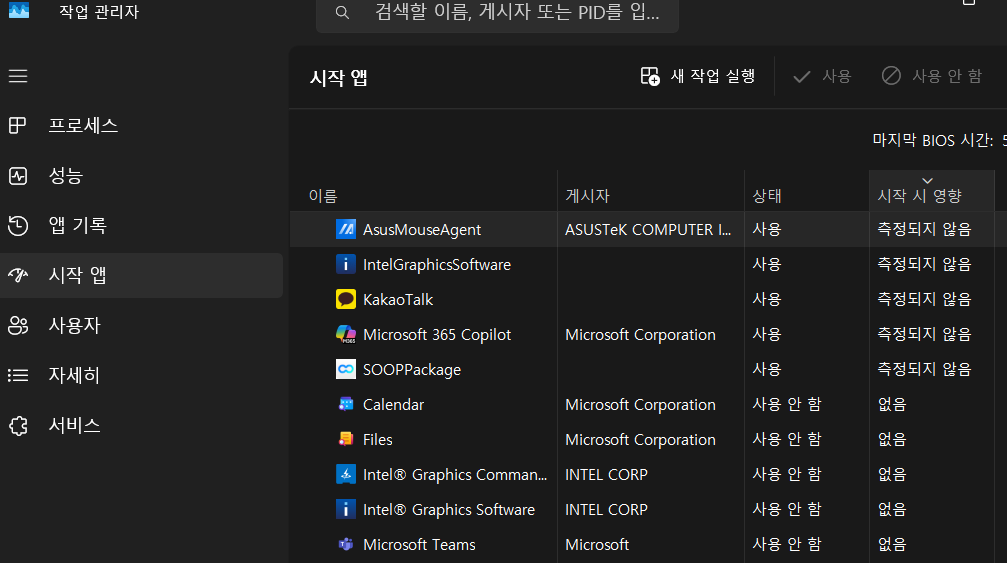Select the KakaoTalk row name
The image size is (1007, 563).
[x=398, y=300]
